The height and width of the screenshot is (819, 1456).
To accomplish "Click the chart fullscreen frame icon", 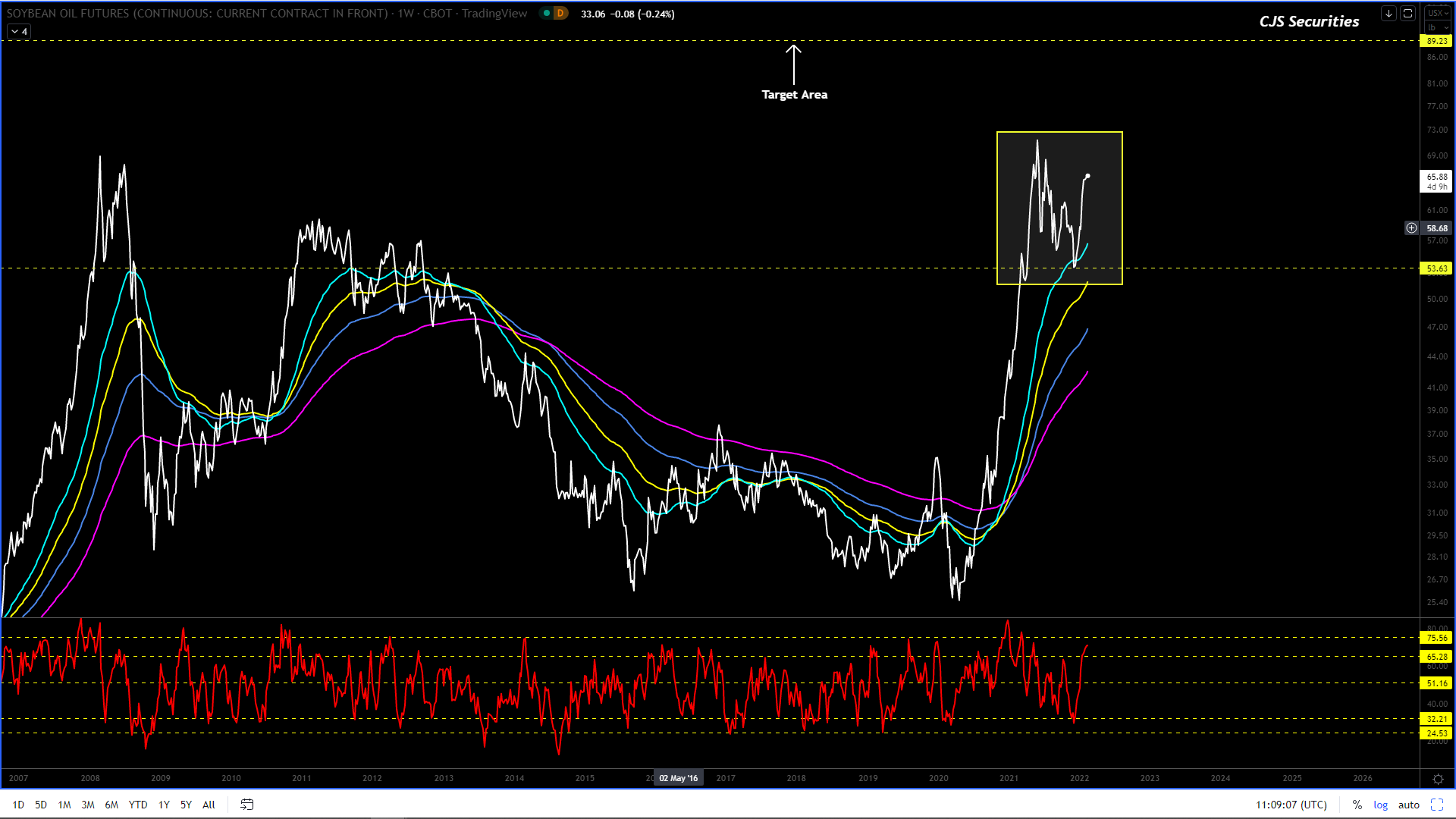I will (x=1407, y=14).
